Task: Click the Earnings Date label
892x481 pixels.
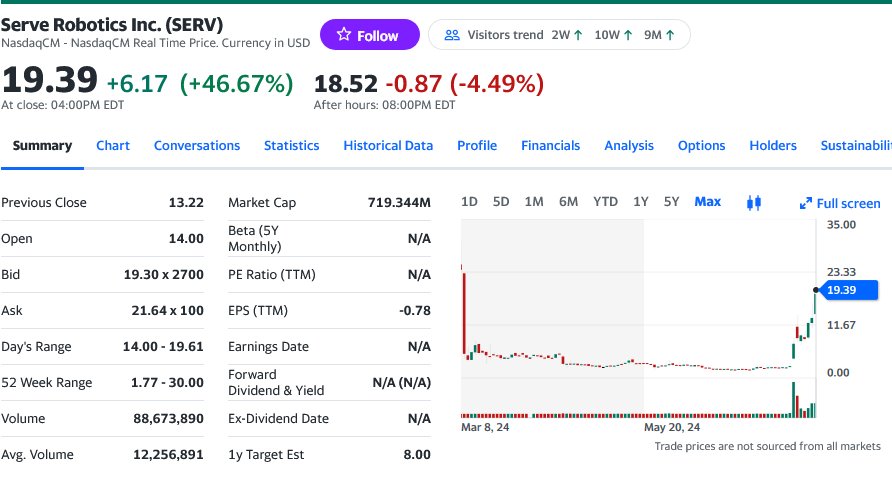Action: pos(269,346)
